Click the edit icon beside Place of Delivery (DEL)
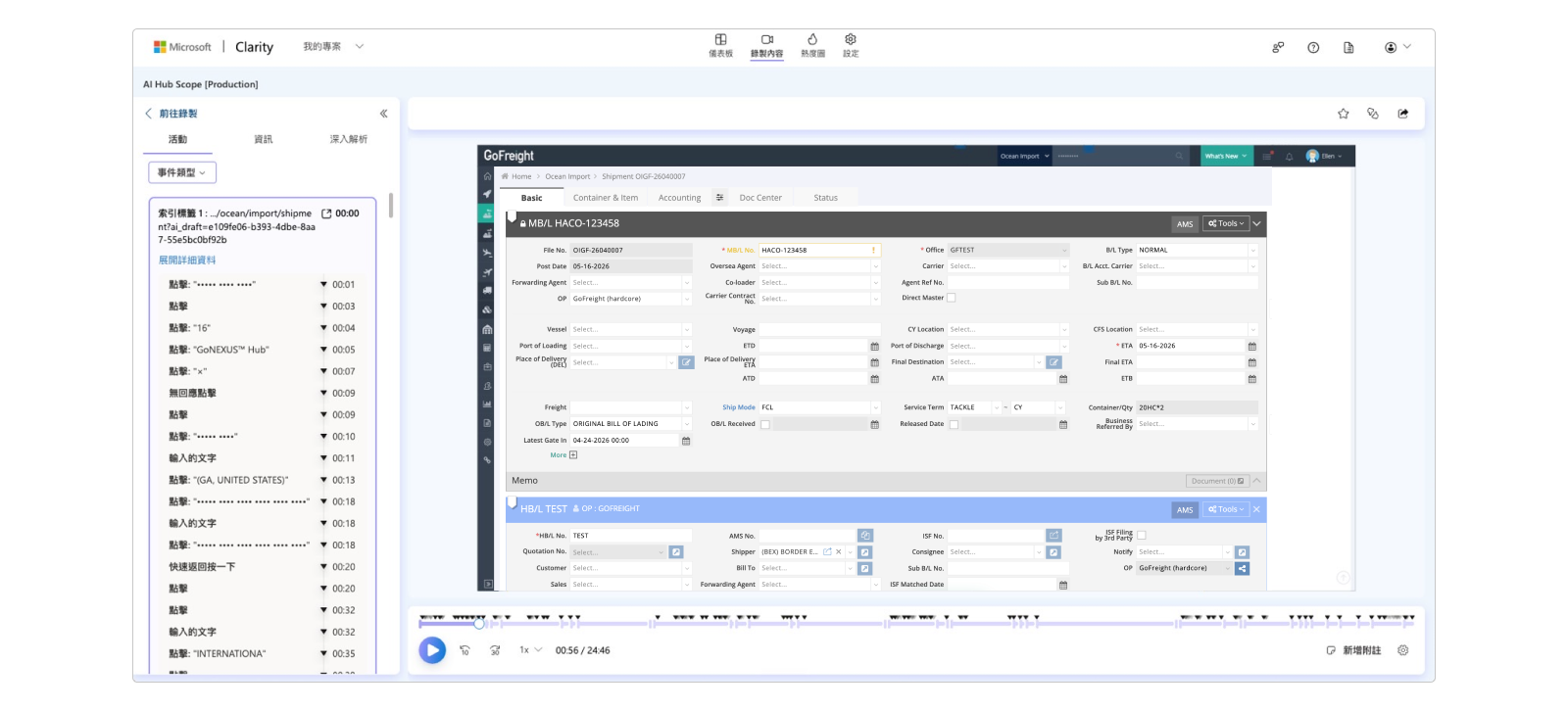This screenshot has width=1568, height=711. click(686, 362)
